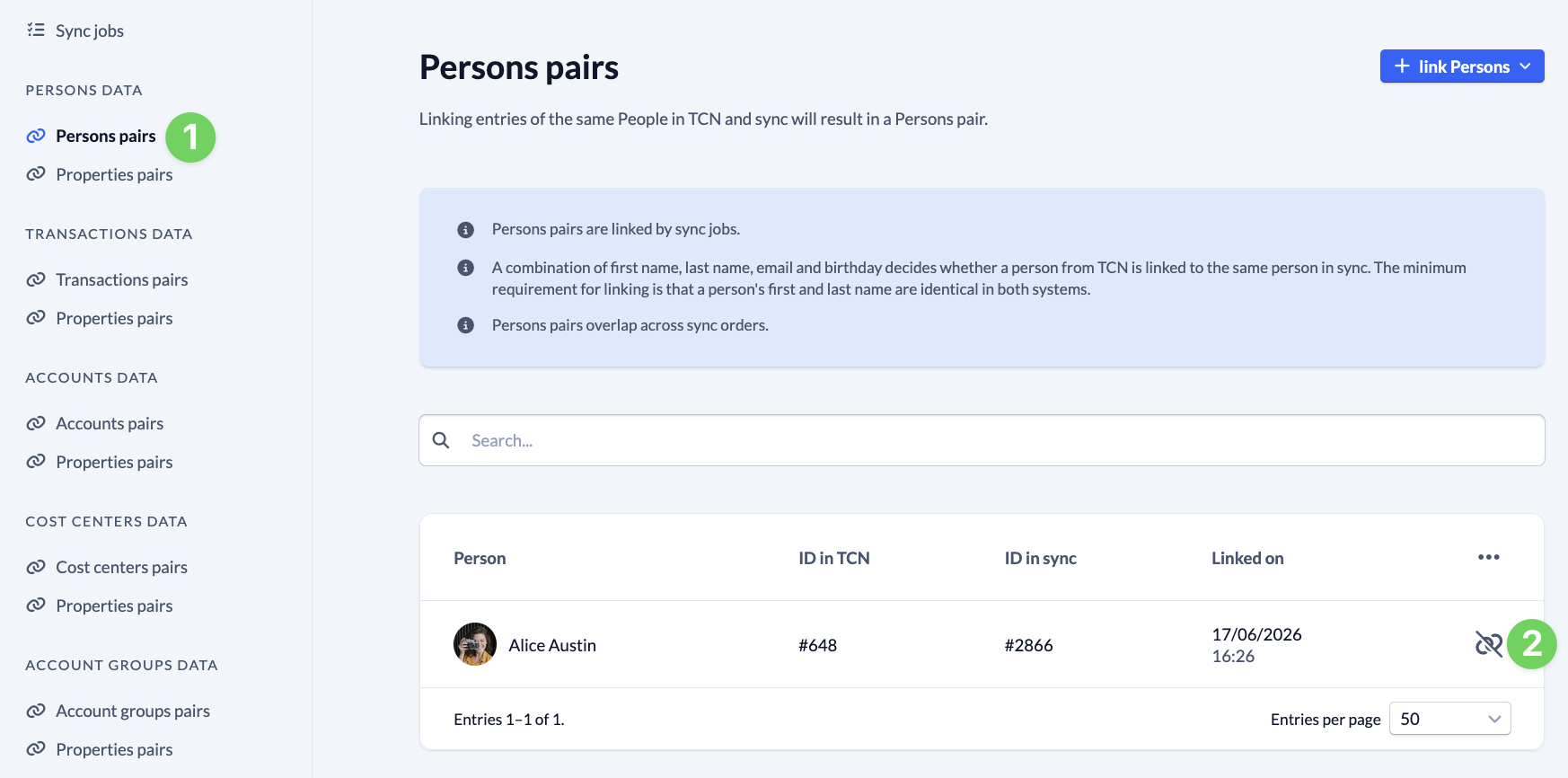Click the search magnifier icon
The height and width of the screenshot is (778, 1568).
pyautogui.click(x=441, y=440)
